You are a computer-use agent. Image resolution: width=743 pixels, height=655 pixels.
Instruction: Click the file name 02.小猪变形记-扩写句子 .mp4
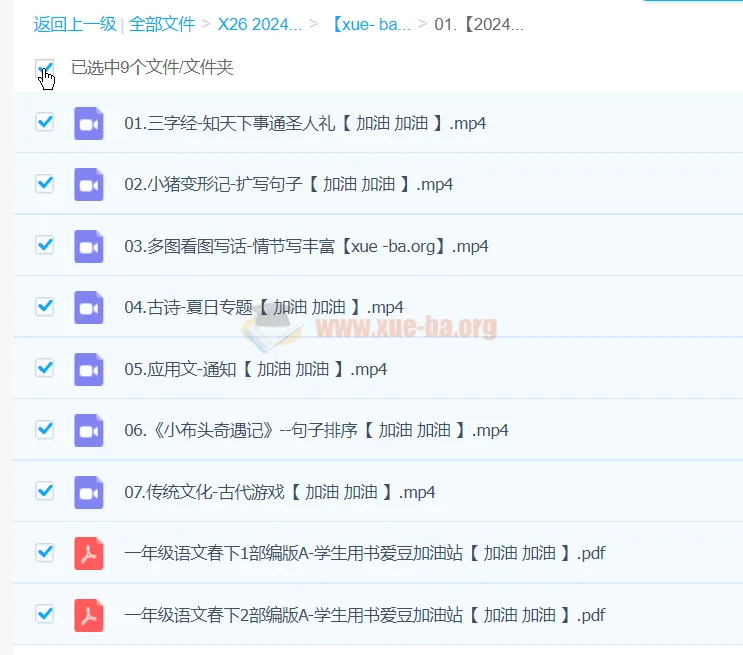click(x=288, y=185)
